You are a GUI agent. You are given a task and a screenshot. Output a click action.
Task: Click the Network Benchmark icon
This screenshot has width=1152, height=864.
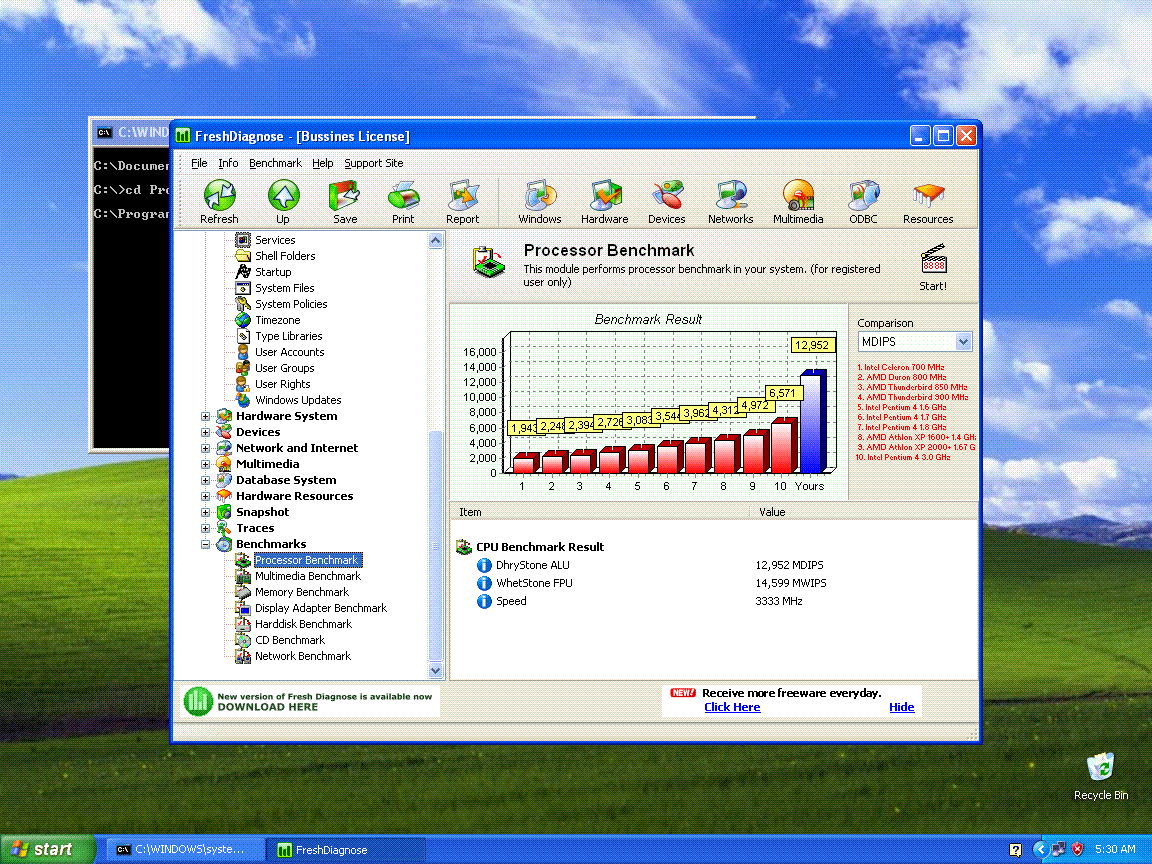[243, 656]
